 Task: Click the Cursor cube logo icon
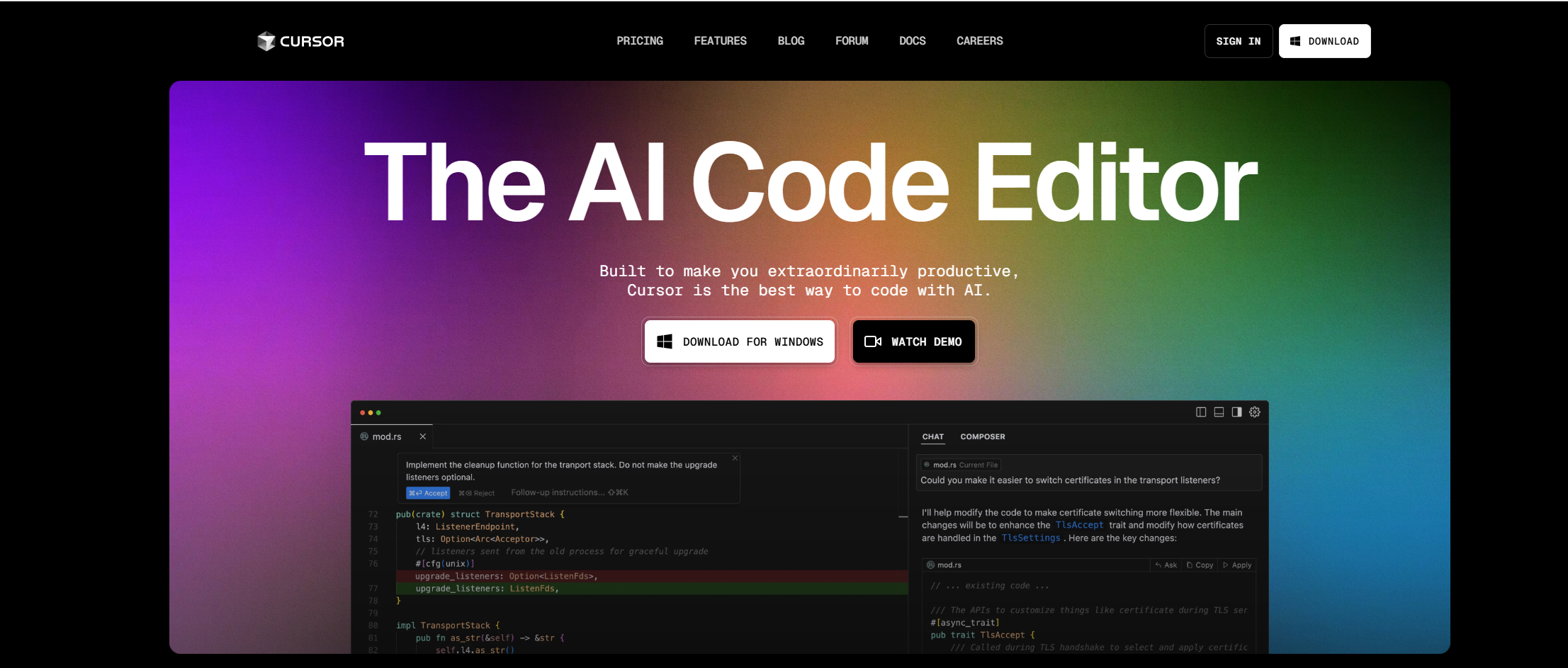pos(266,41)
